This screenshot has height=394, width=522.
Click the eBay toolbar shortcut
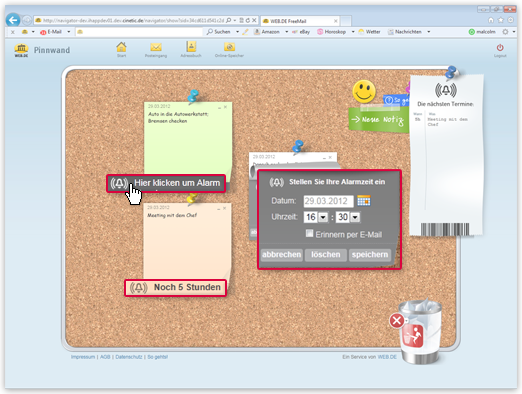[x=301, y=32]
